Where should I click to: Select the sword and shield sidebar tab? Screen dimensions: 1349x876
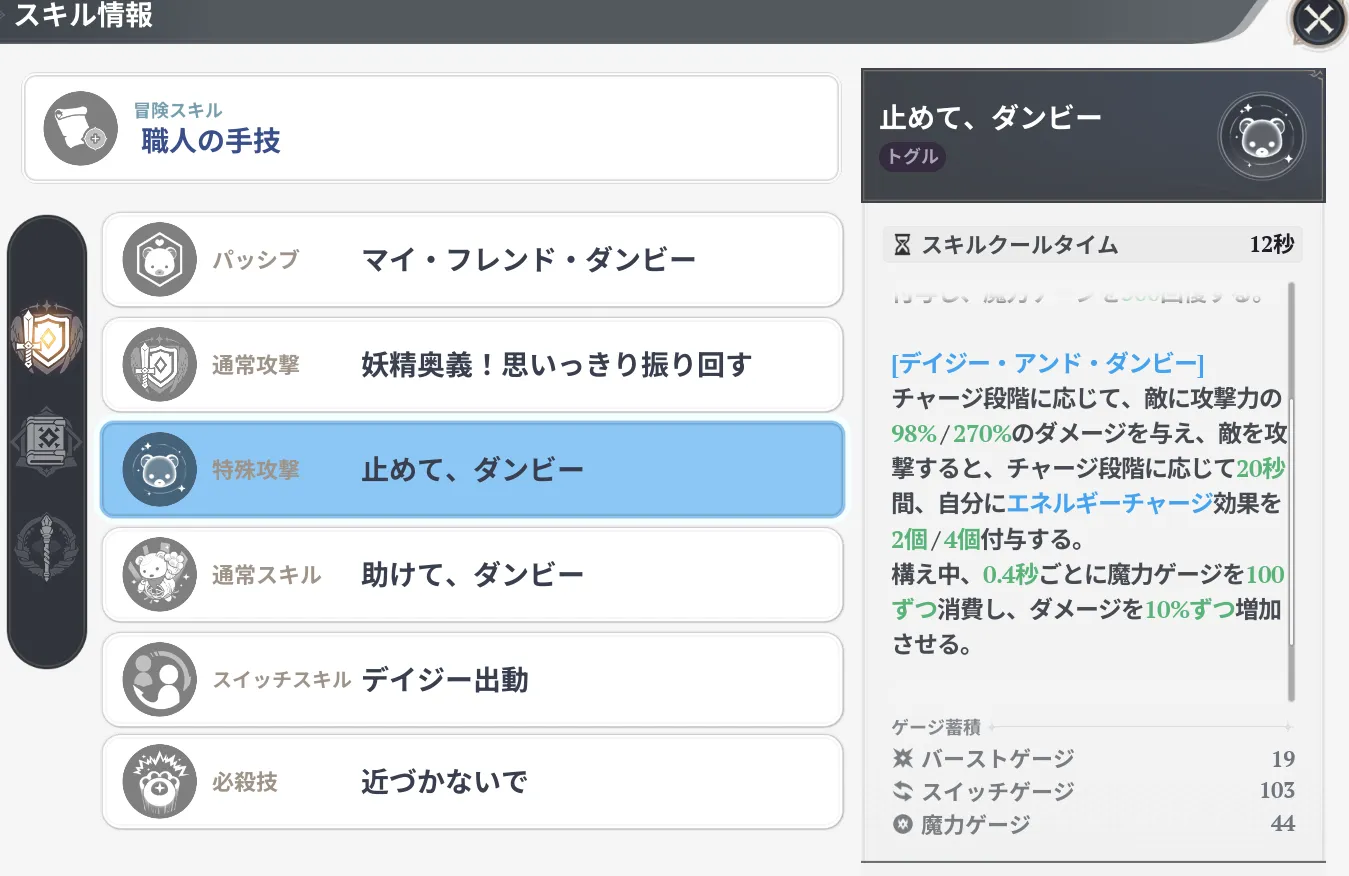pyautogui.click(x=47, y=336)
